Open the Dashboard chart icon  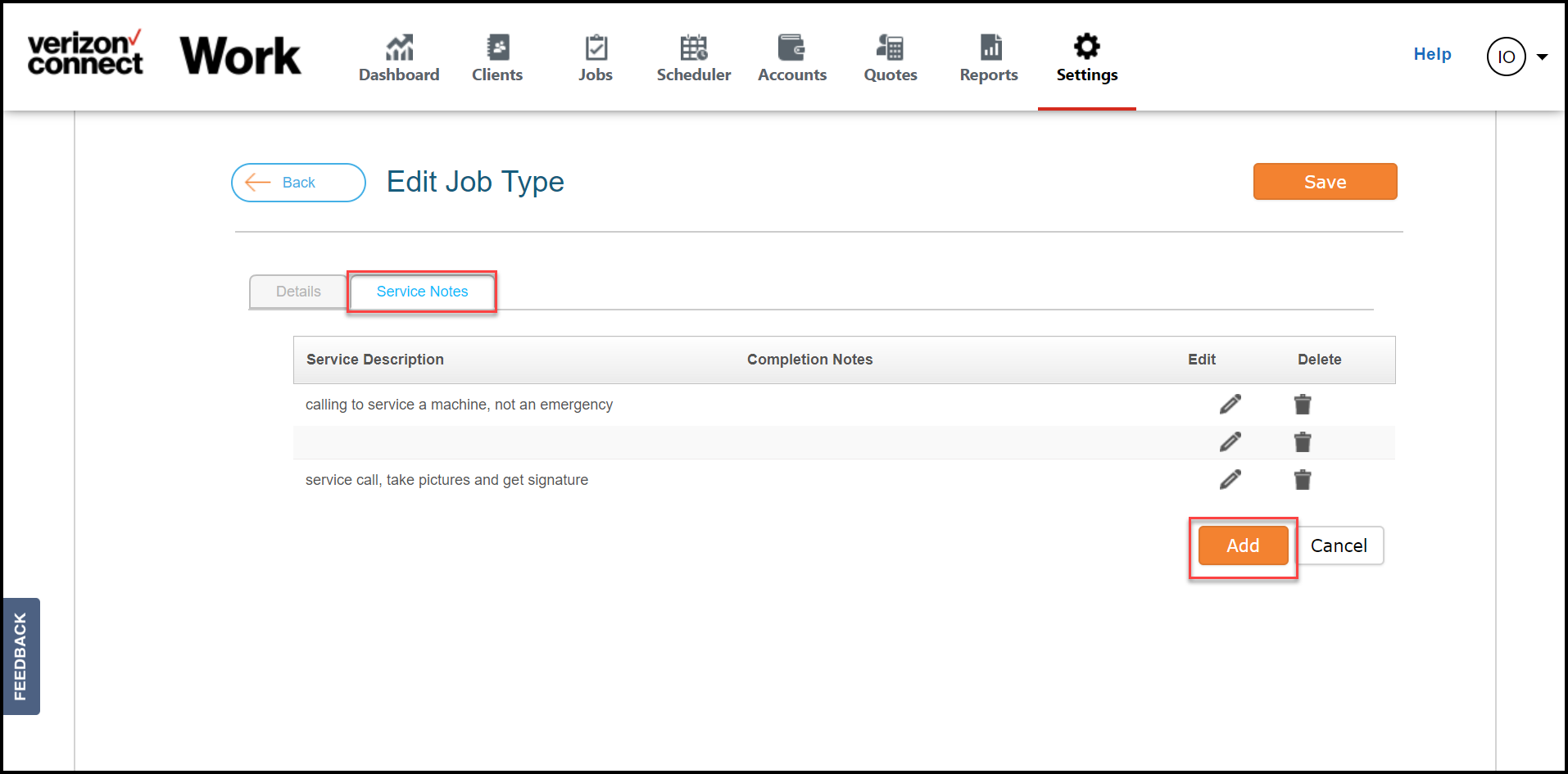[x=399, y=48]
